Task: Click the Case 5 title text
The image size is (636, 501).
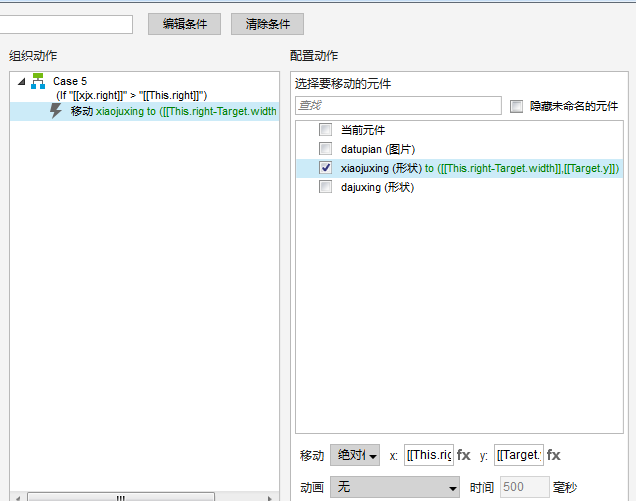Action: (x=70, y=81)
